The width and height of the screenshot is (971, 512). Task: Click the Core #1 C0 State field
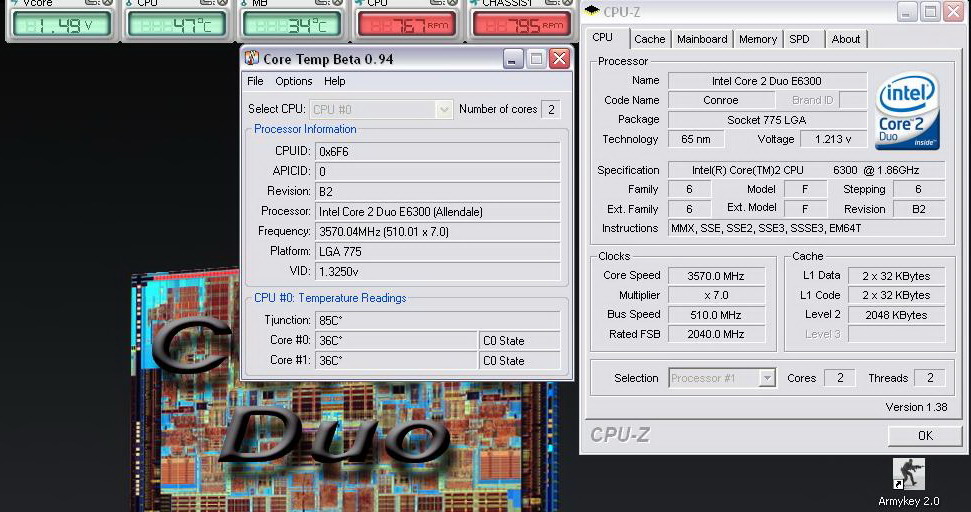pyautogui.click(x=520, y=360)
